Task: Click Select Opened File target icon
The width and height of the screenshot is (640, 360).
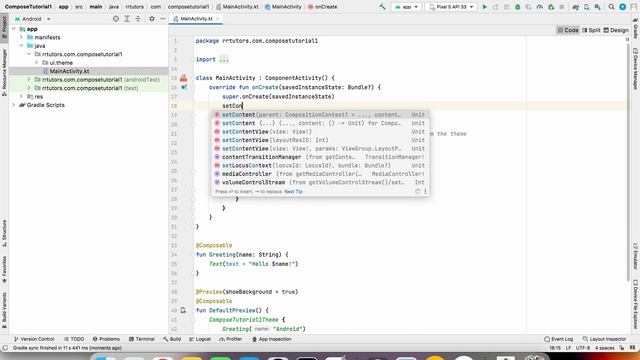Action: point(116,19)
